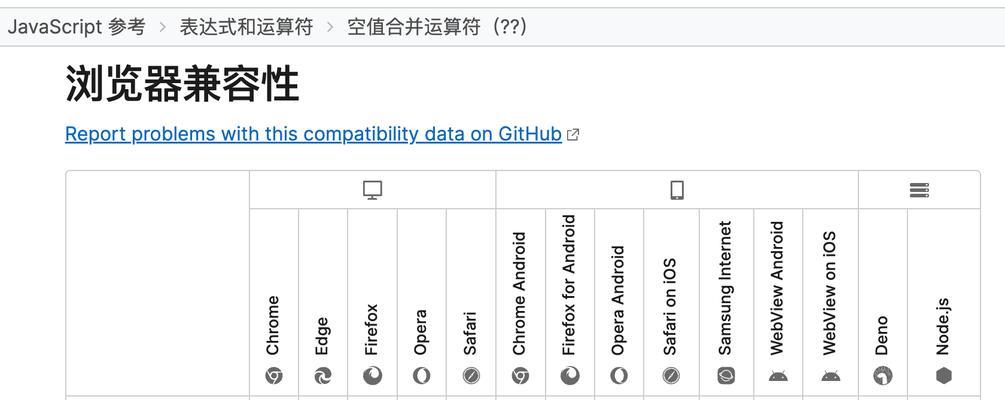The image size is (1005, 400).
Task: Click the desktop monitor platform icon
Action: click(372, 190)
